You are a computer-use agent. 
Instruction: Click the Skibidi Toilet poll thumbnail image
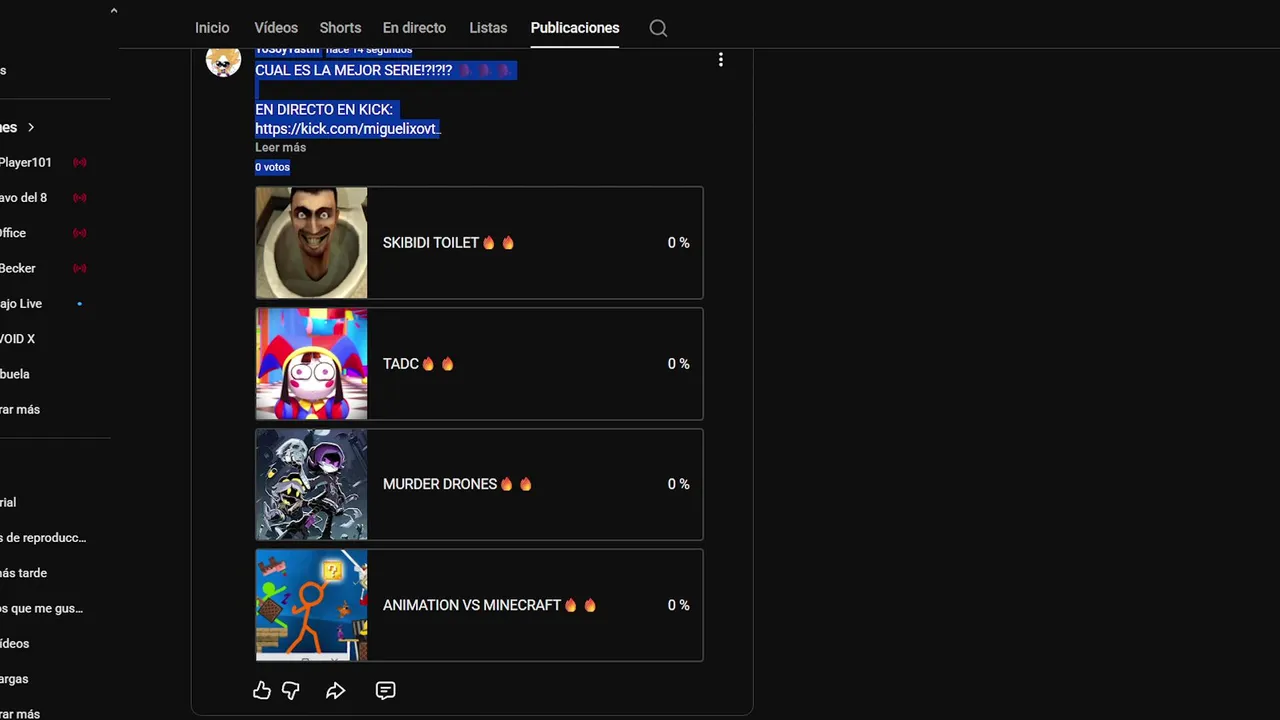click(x=311, y=243)
